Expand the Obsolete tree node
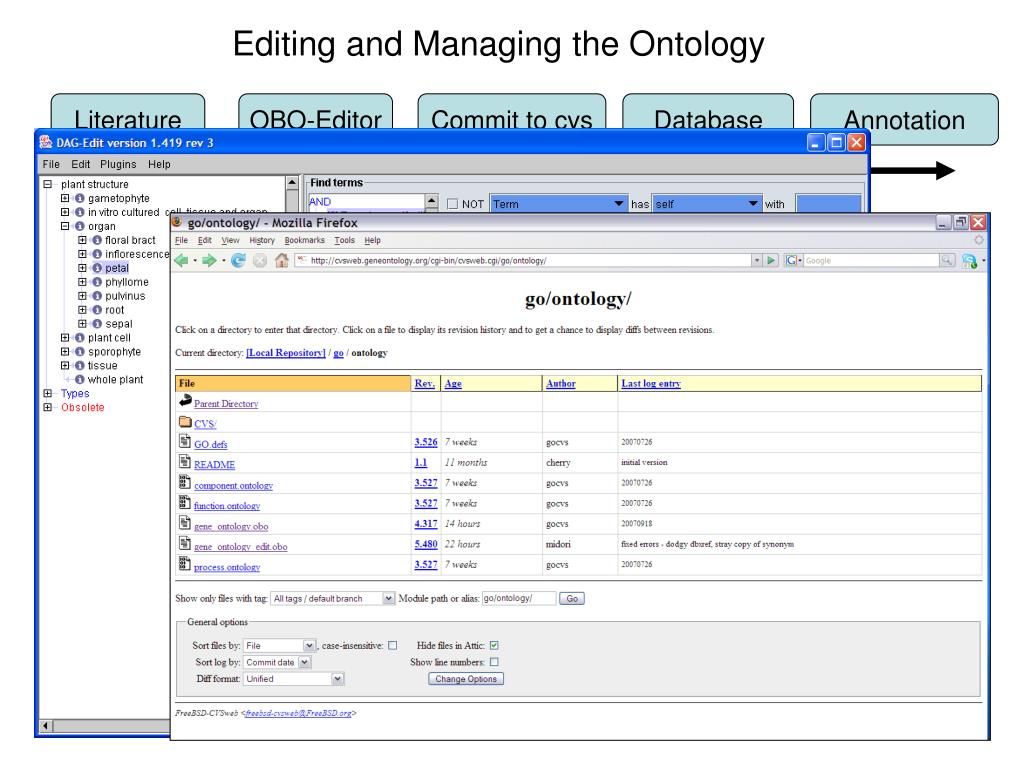1024x768 pixels. [x=47, y=407]
